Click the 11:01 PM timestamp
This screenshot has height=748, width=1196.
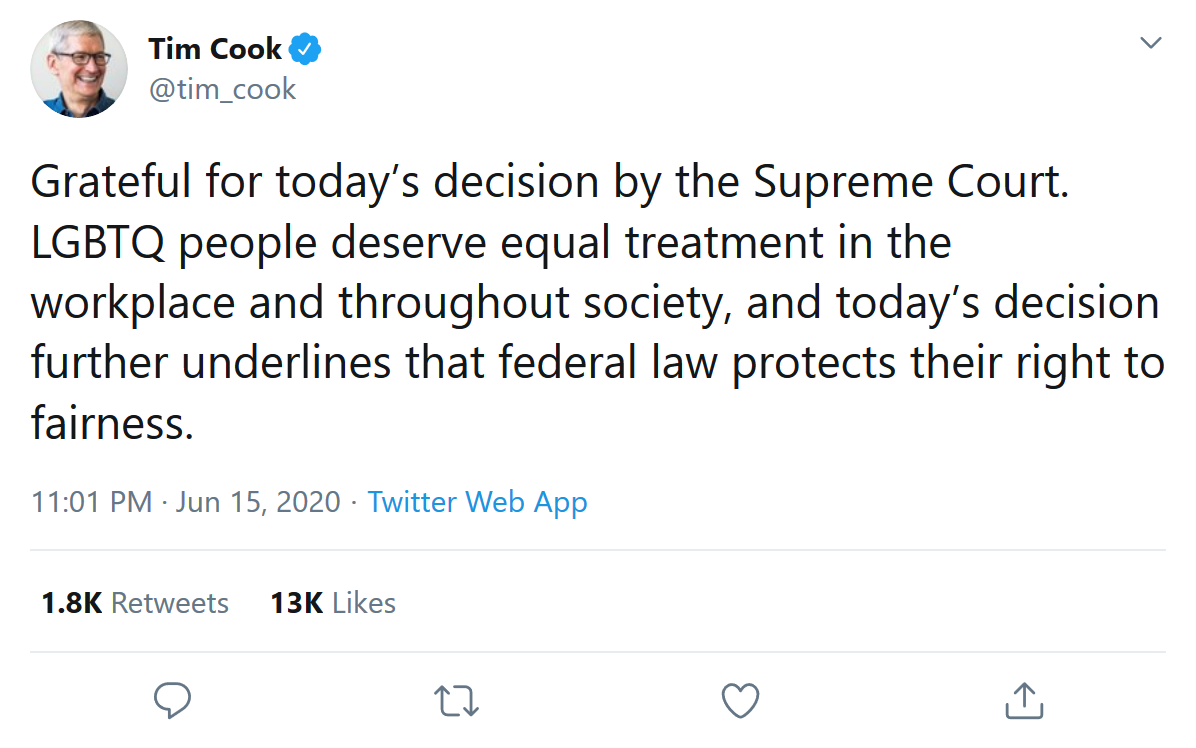[x=92, y=501]
